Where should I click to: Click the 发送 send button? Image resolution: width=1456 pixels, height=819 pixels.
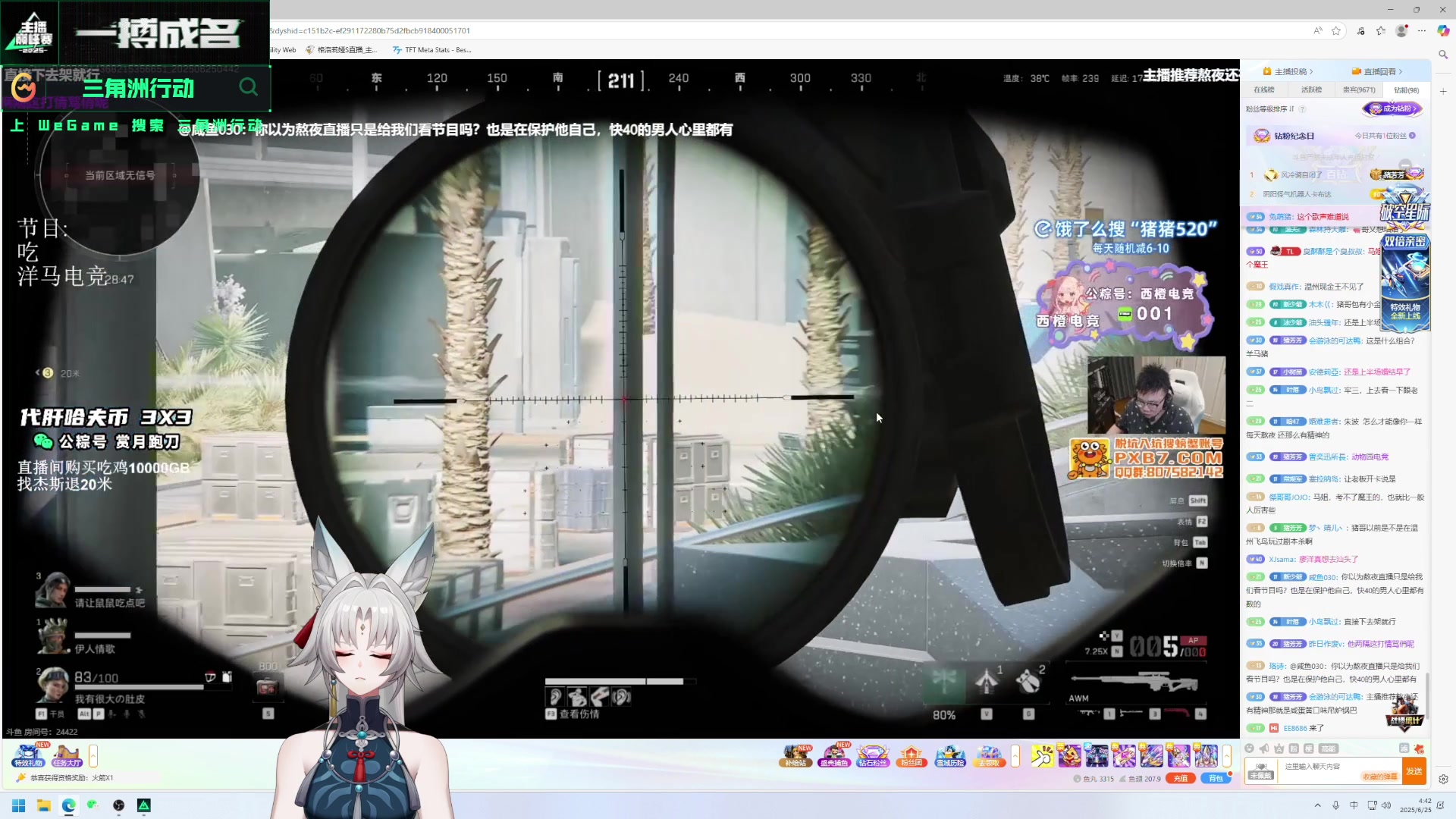pyautogui.click(x=1414, y=771)
